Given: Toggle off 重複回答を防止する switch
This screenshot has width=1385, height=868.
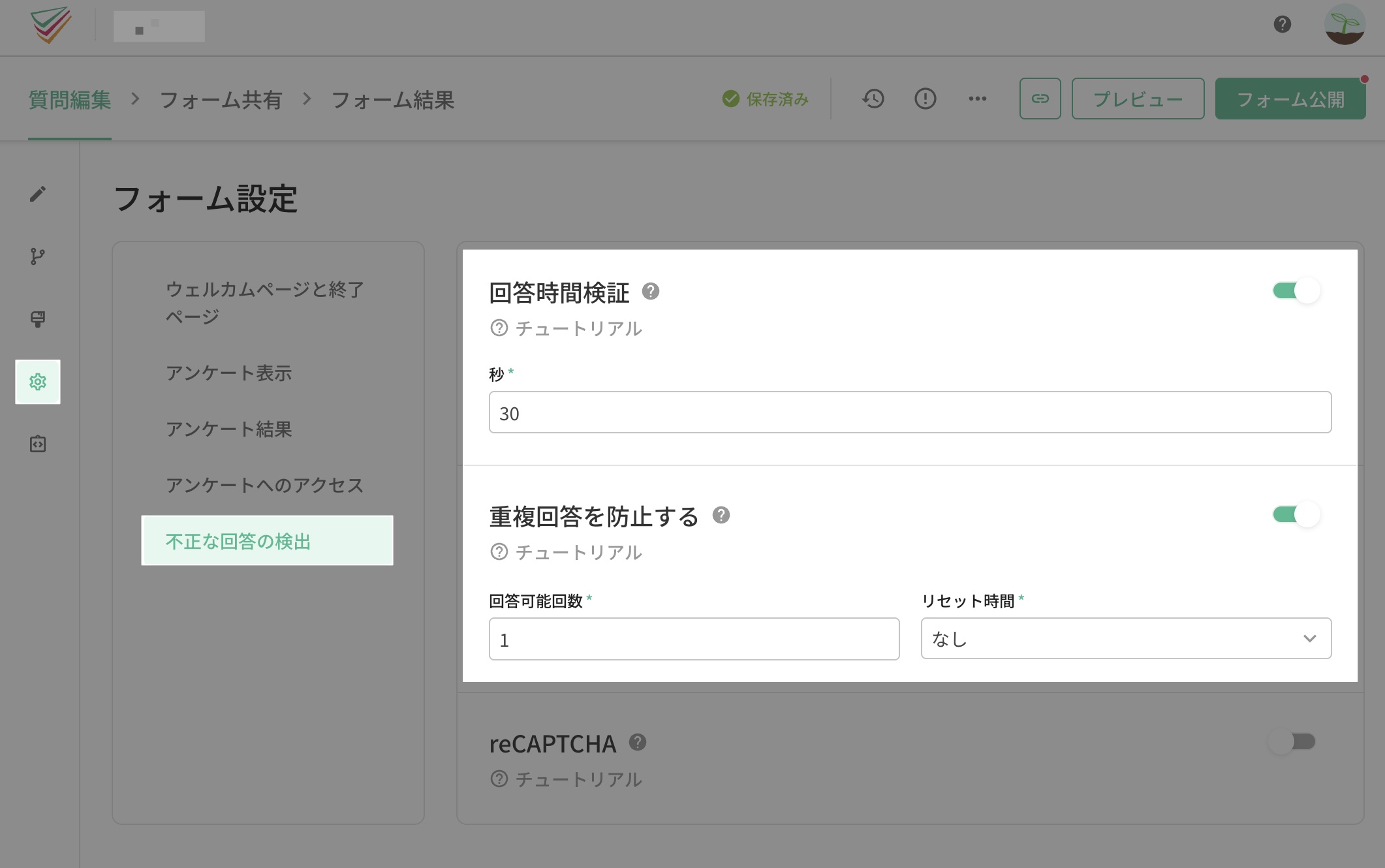Looking at the screenshot, I should tap(1296, 514).
